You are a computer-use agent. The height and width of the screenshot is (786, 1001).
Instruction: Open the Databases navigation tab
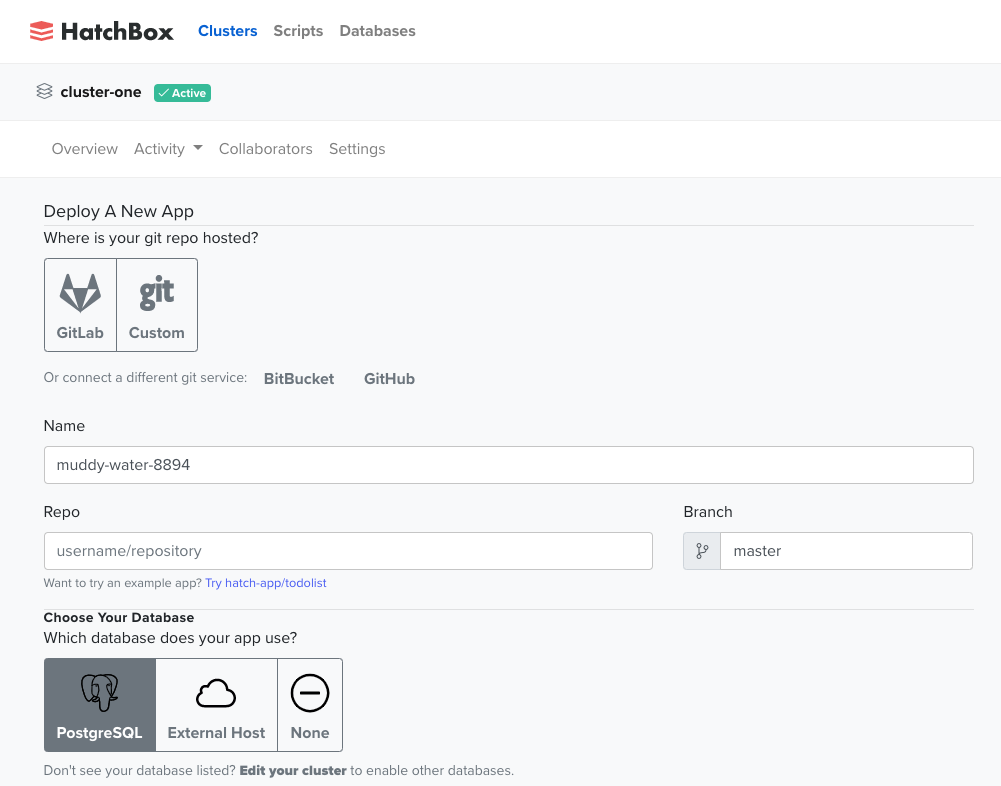[377, 31]
